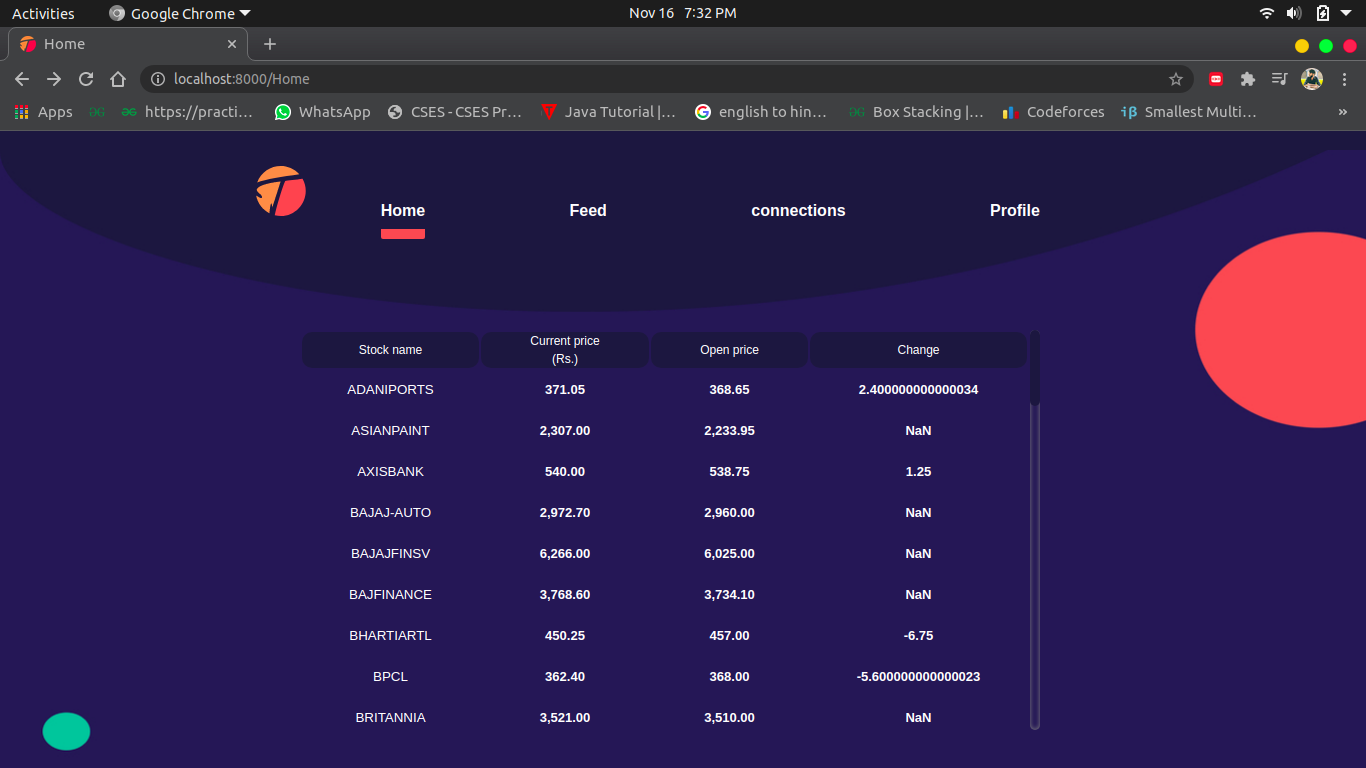Click the change value 2.400000000000034

click(x=918, y=389)
